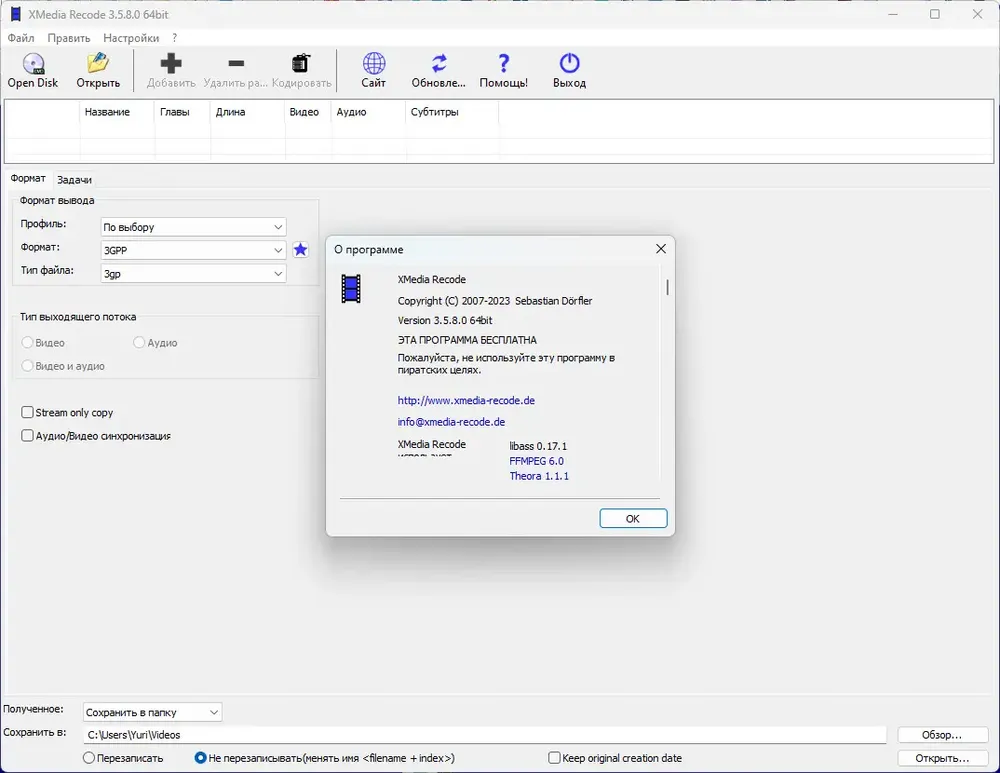Click the Выход power icon
This screenshot has height=773, width=1000.
(570, 64)
